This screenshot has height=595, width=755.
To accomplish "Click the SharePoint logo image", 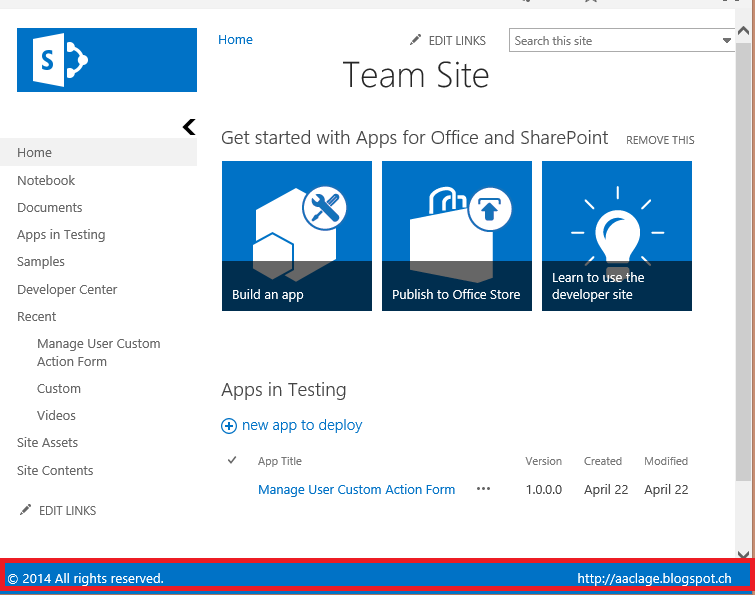I will pos(107,60).
